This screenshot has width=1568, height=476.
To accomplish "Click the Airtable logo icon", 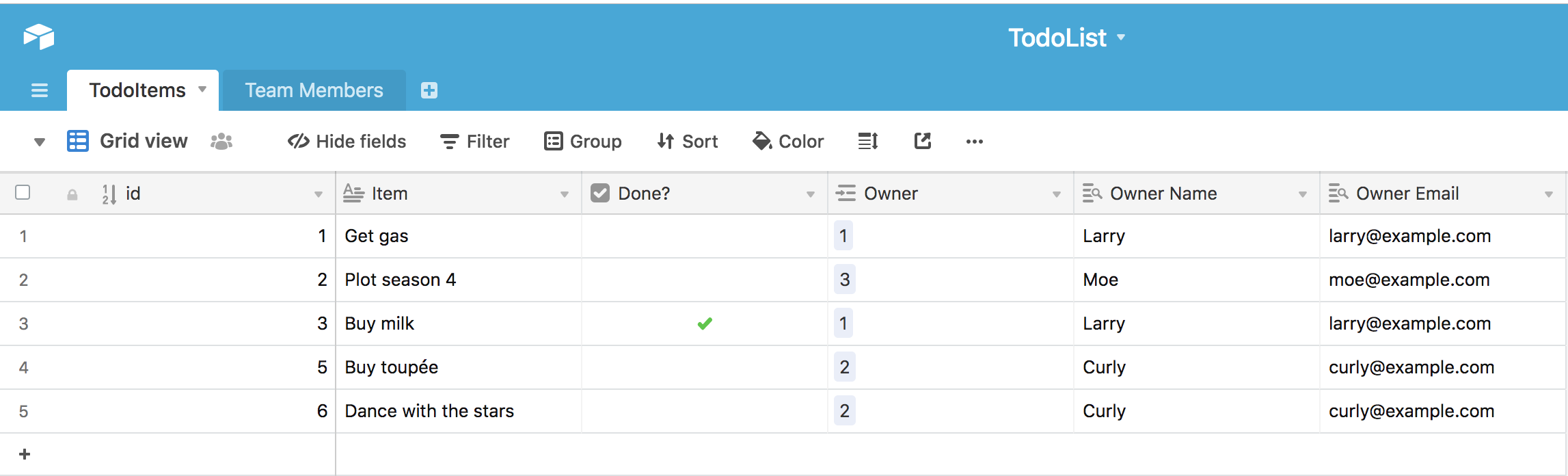I will pos(39,37).
